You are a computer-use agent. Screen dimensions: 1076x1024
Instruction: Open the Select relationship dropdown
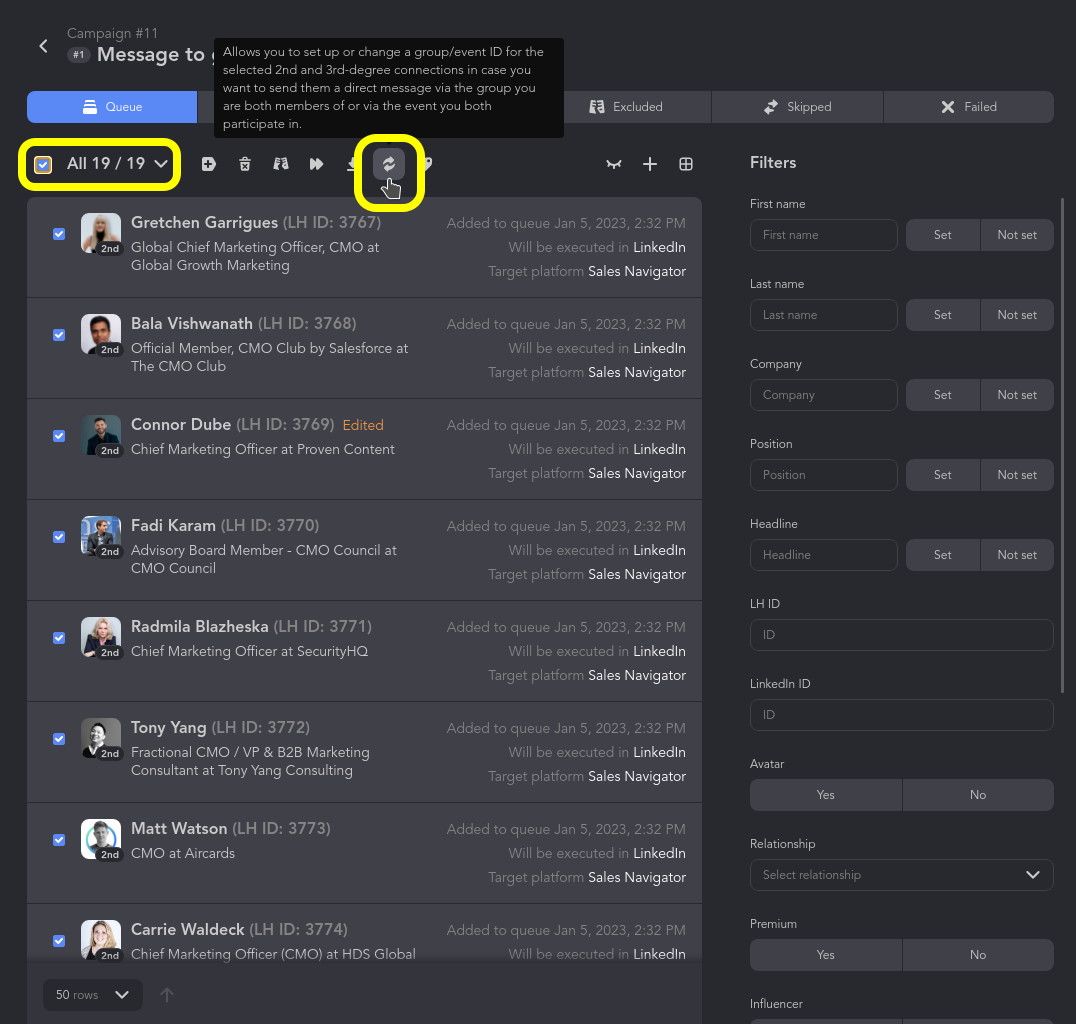tap(901, 875)
